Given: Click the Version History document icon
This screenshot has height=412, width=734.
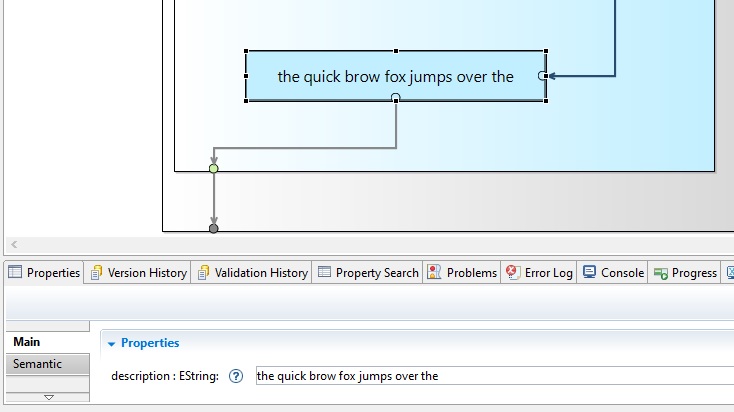Looking at the screenshot, I should [x=96, y=272].
